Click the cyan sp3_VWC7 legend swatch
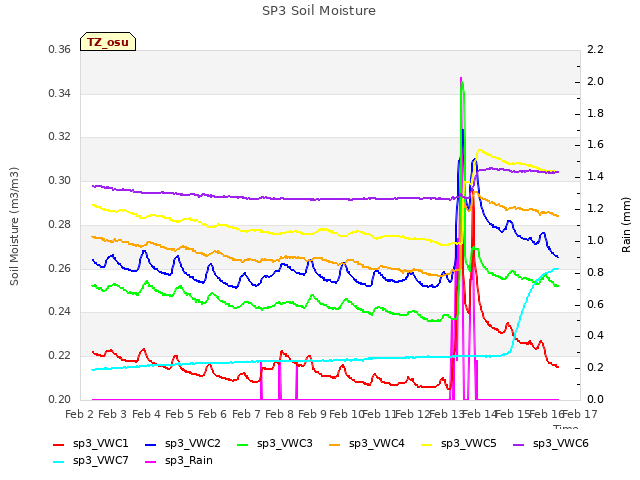The height and width of the screenshot is (480, 640). tap(59, 462)
